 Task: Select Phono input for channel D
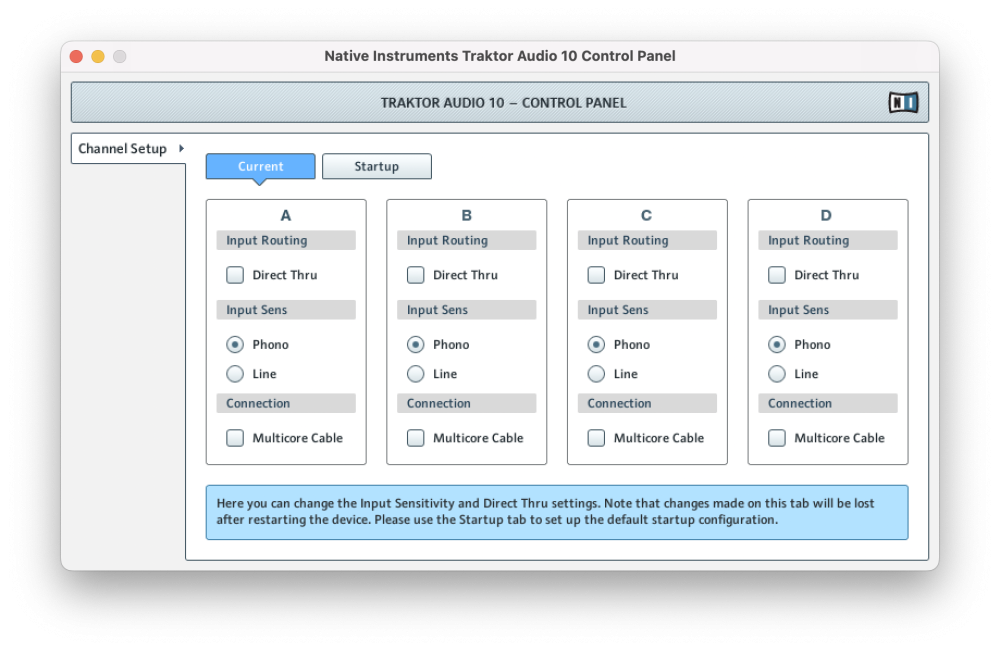pos(777,344)
